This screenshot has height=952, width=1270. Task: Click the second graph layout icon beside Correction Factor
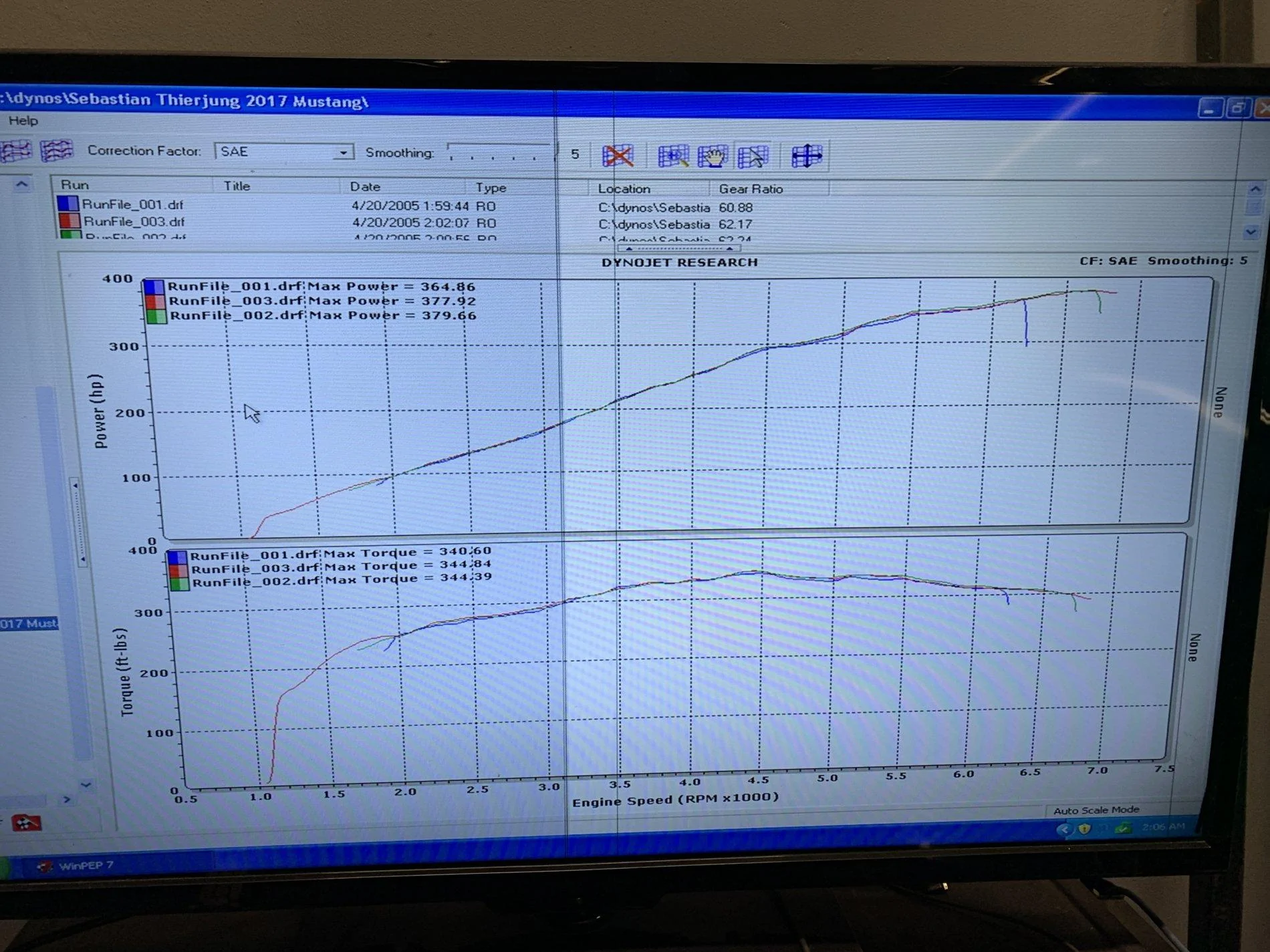57,150
